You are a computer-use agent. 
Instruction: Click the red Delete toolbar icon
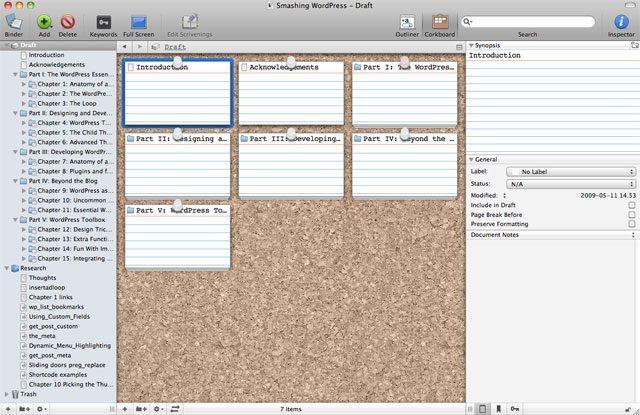[68, 22]
